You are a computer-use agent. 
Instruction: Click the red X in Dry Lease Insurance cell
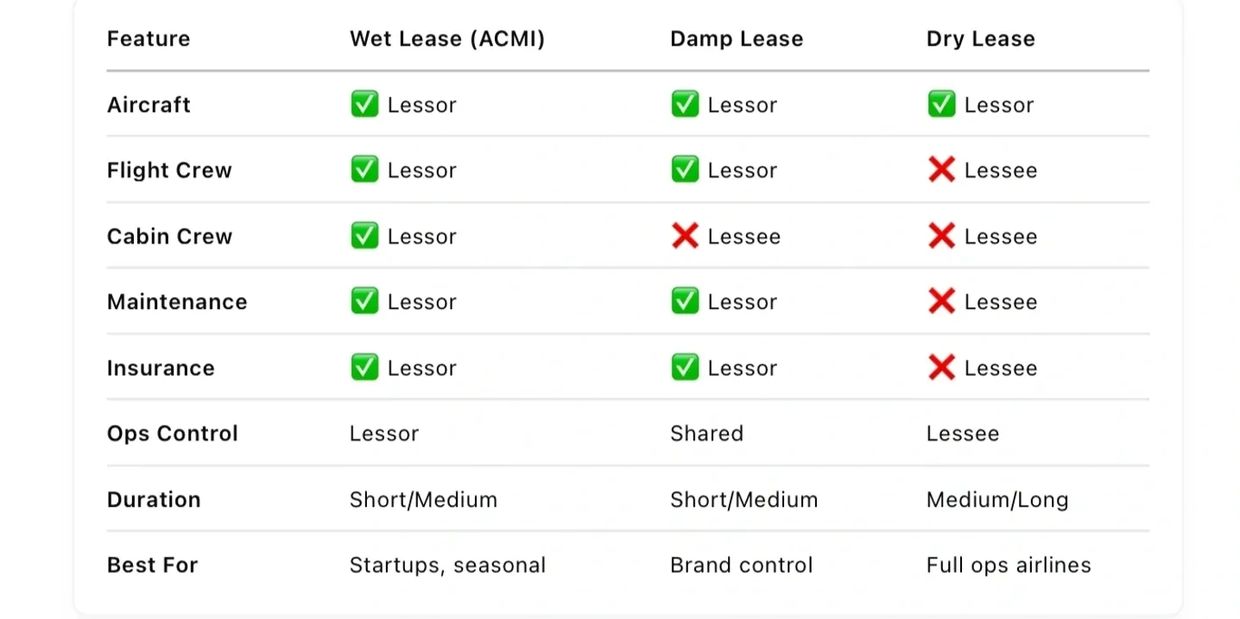click(x=941, y=367)
